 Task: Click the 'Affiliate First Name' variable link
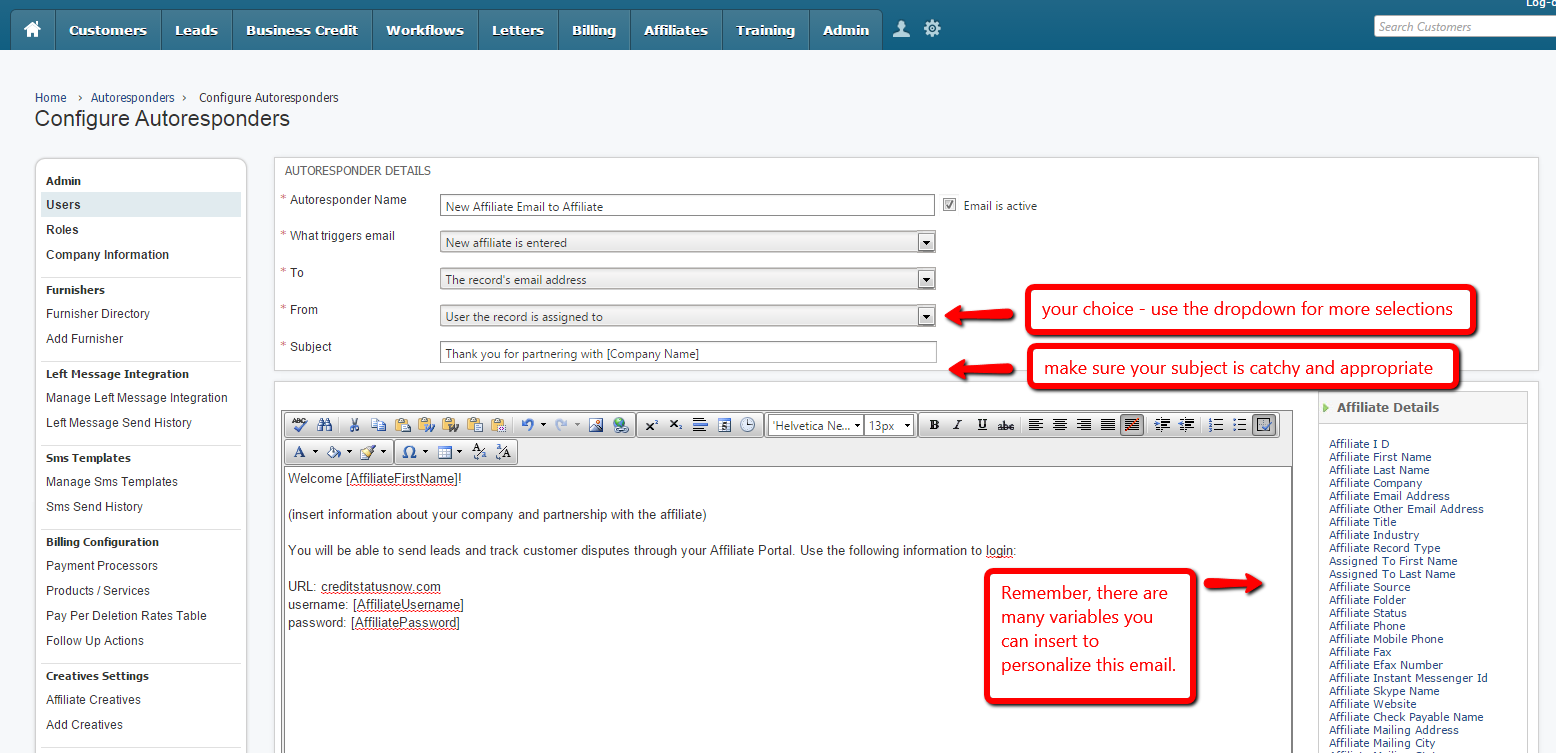click(1380, 457)
